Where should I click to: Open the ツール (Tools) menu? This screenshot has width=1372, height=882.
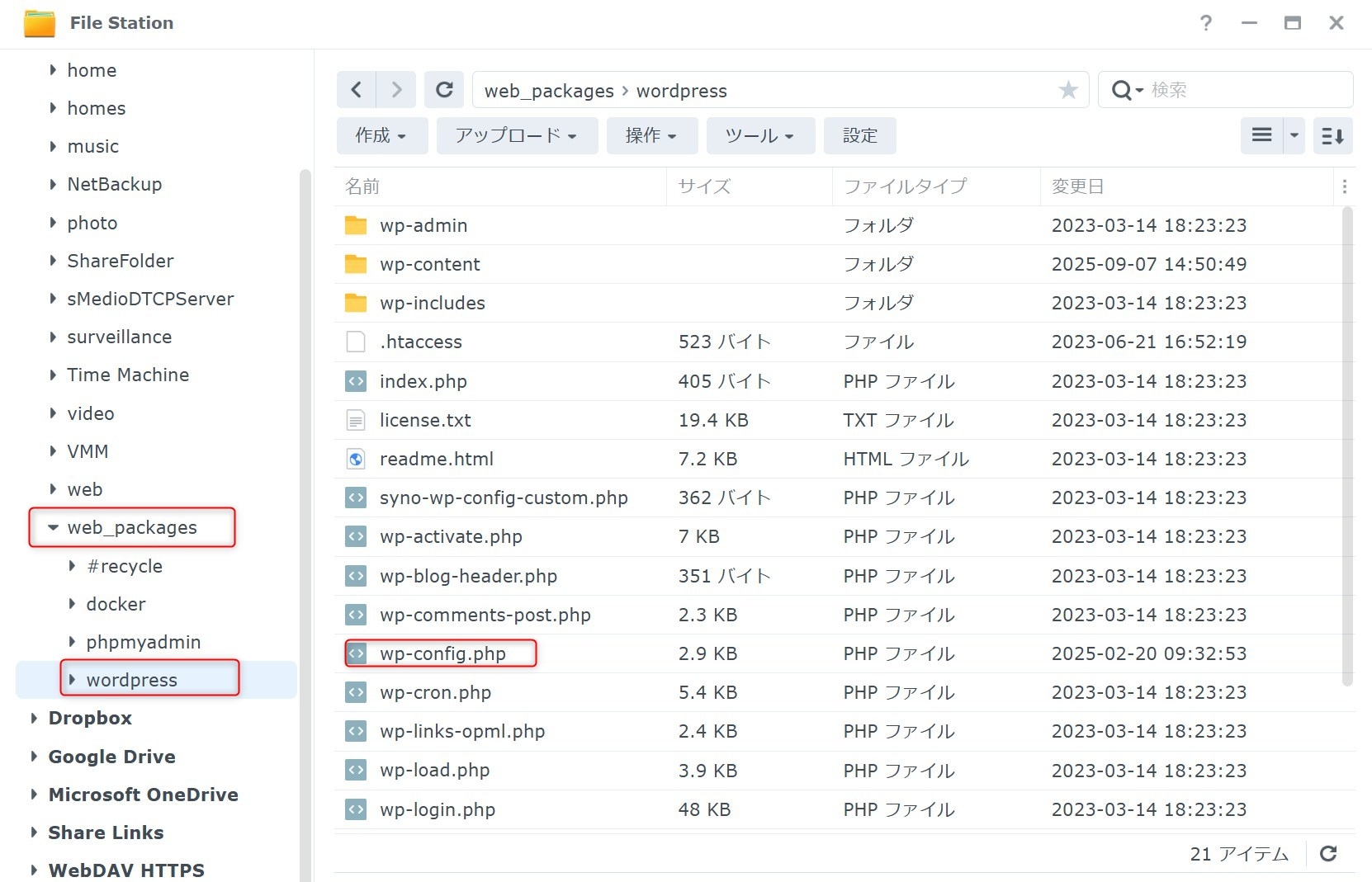[x=758, y=136]
